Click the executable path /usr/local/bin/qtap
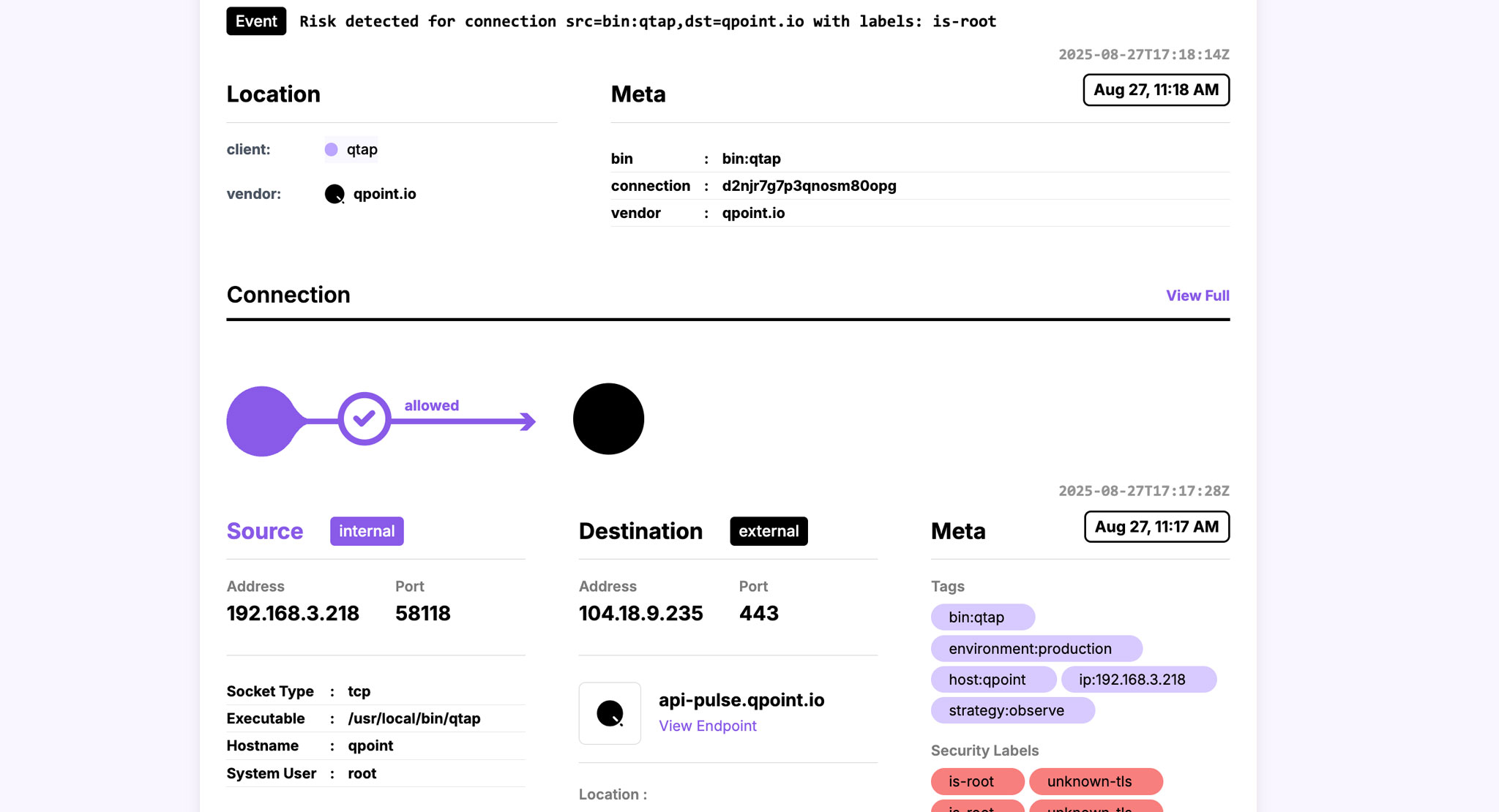The width and height of the screenshot is (1499, 812). [x=414, y=718]
